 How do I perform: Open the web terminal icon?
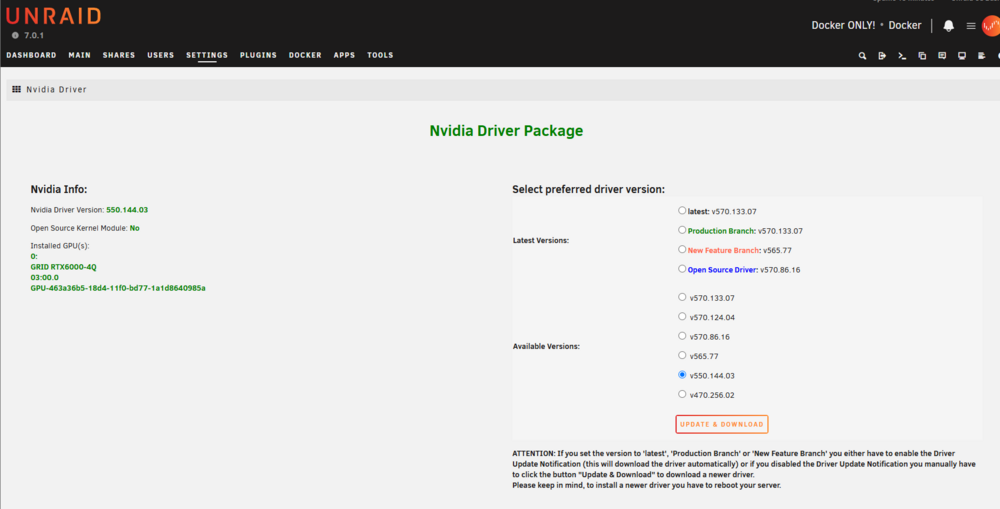902,56
